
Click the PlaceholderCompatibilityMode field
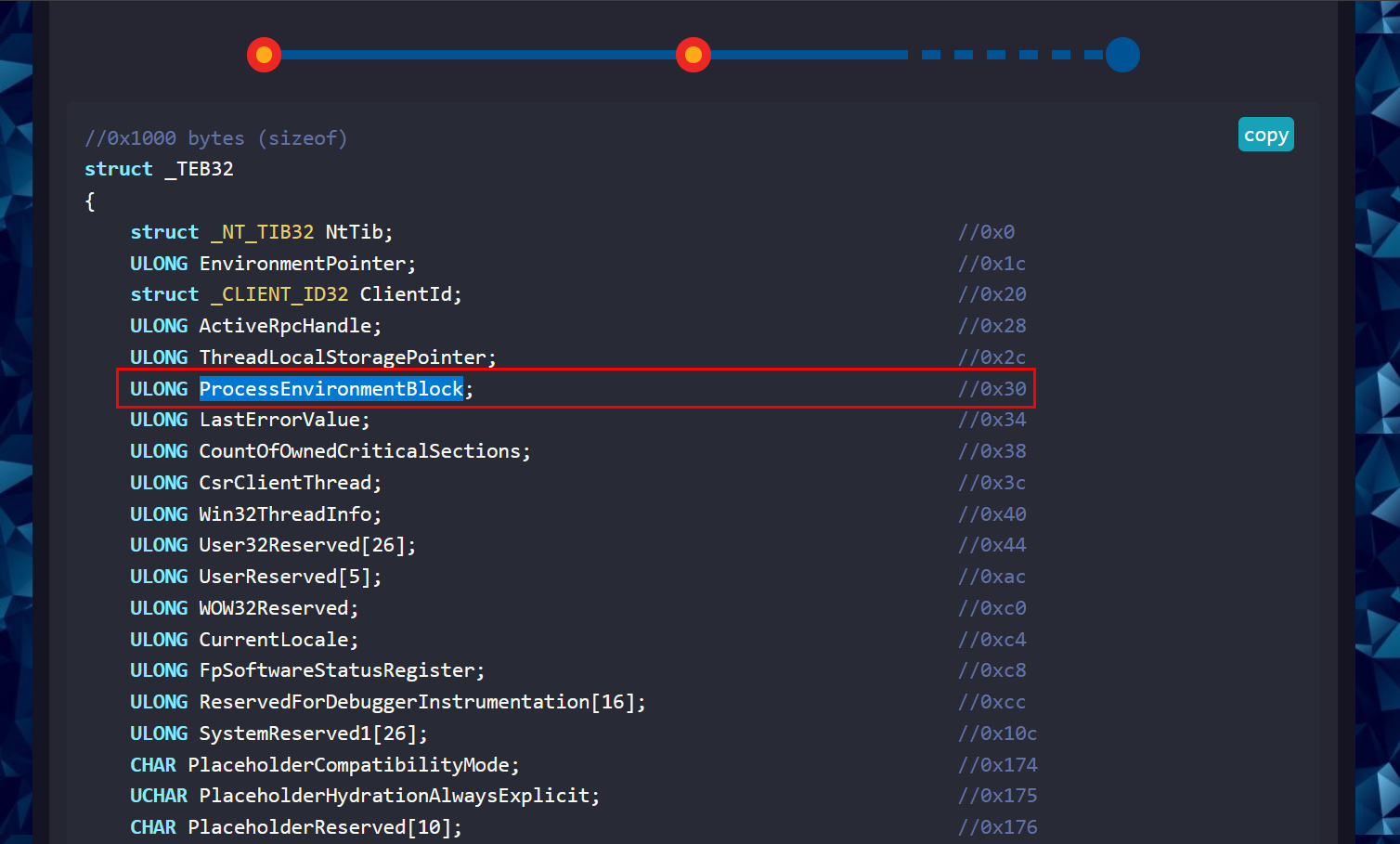(x=348, y=765)
